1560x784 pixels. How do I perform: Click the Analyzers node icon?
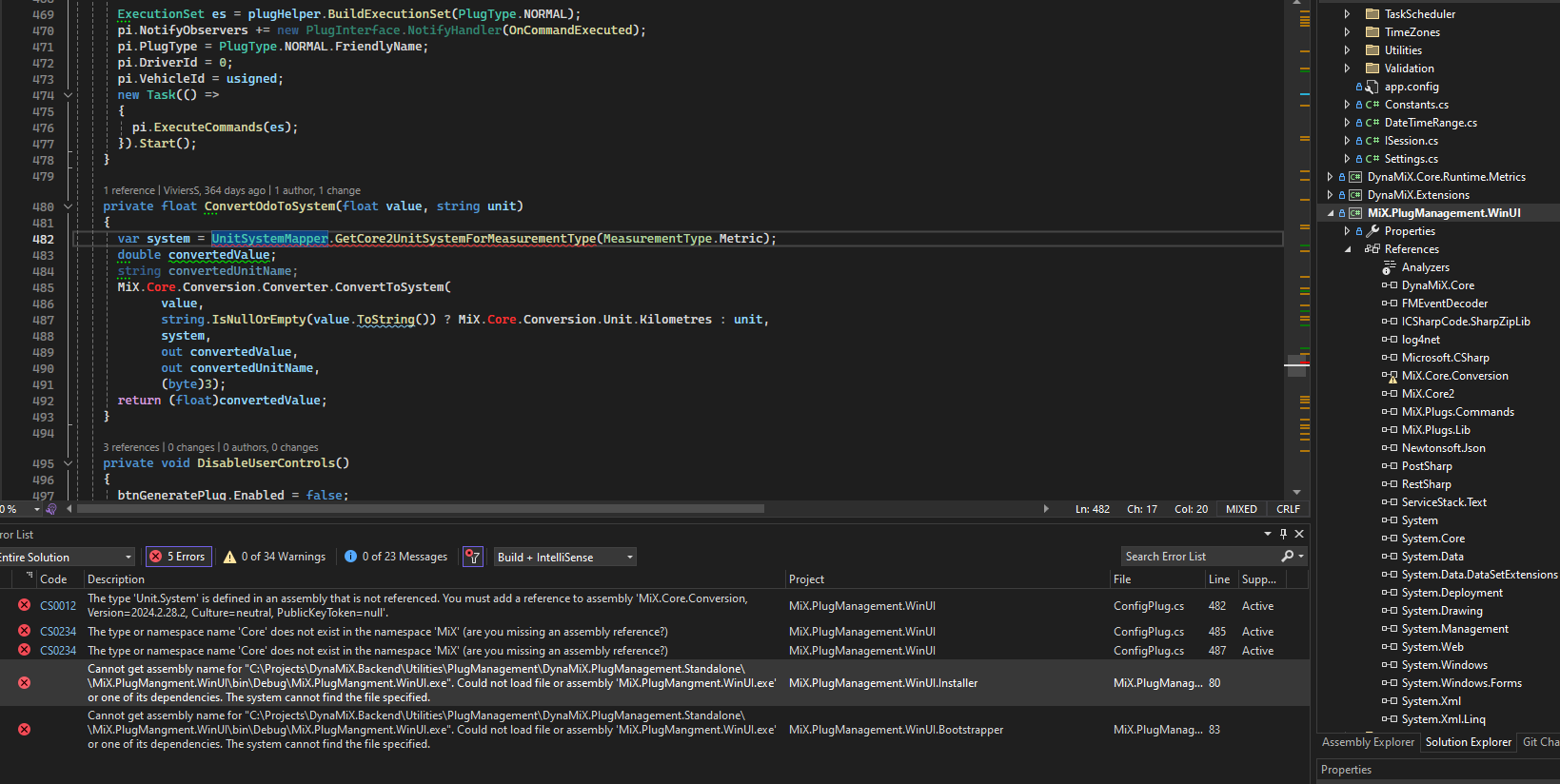pos(1389,267)
